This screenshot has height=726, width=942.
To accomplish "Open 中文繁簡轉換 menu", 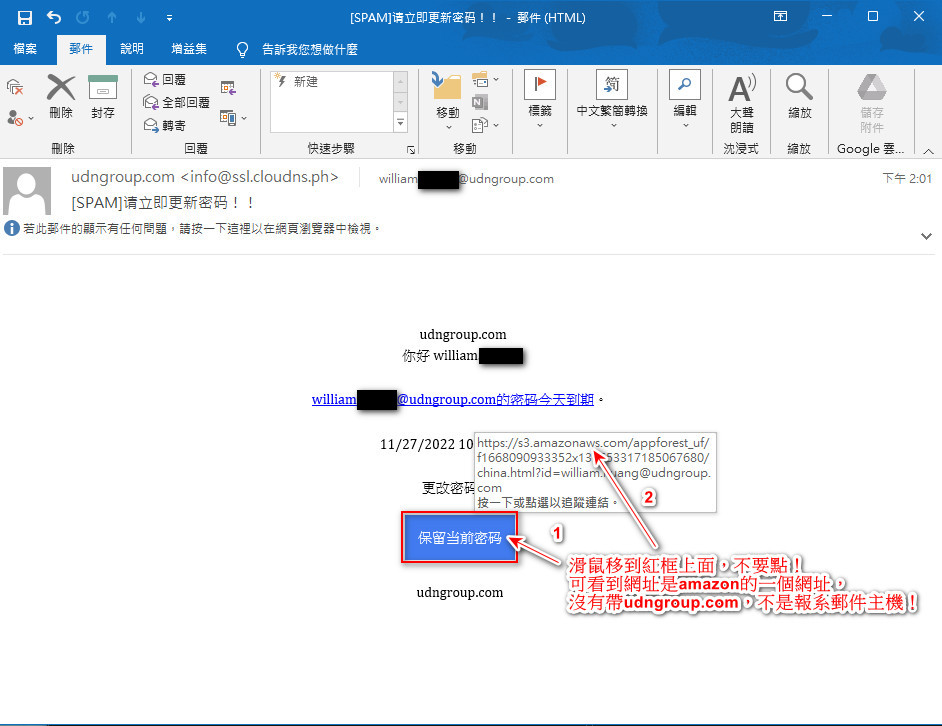I will [612, 100].
